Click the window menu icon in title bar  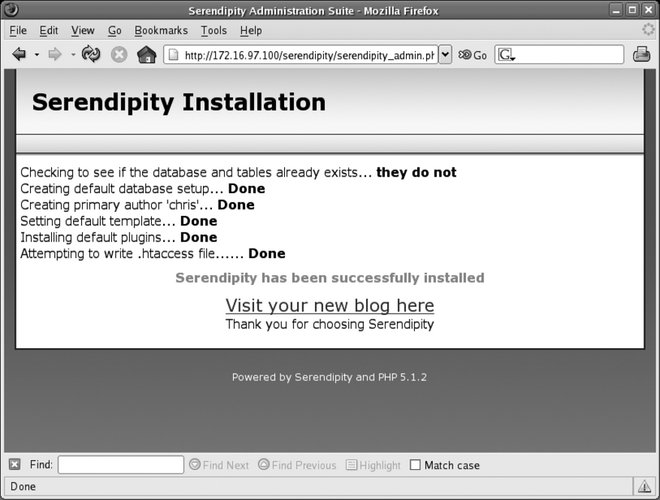coord(11,10)
